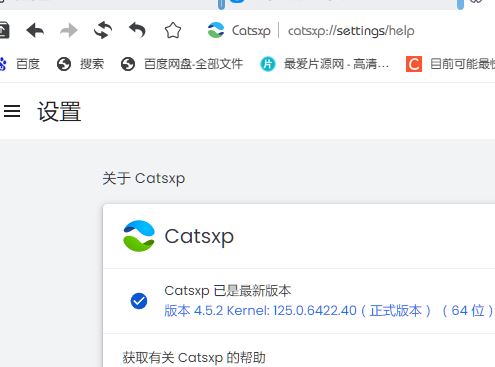Click the version 4.5.2 Kernel text
The image size is (495, 367).
329,311
